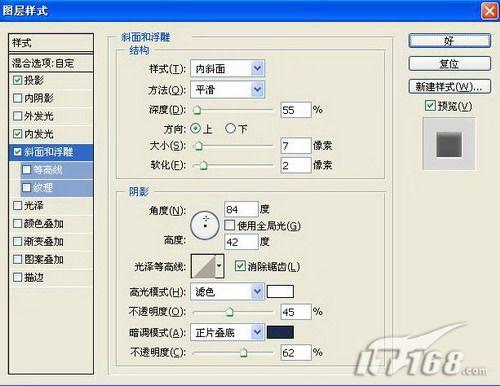The height and width of the screenshot is (386, 500).
Task: Uncheck 消除锯齿 (Anti-aliased) option
Action: coord(240,266)
